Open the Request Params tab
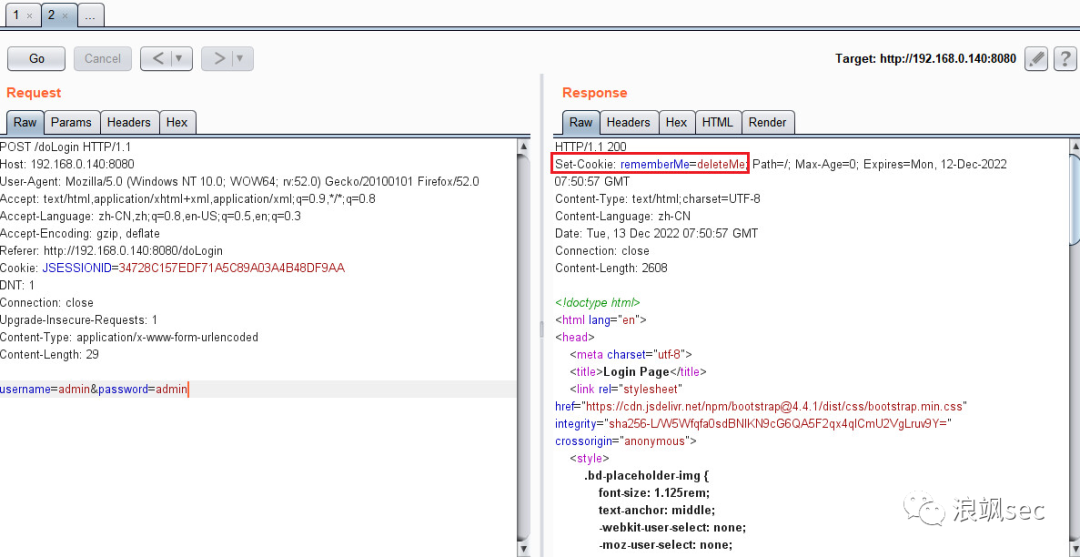Screen dimensions: 1080x557 71,122
